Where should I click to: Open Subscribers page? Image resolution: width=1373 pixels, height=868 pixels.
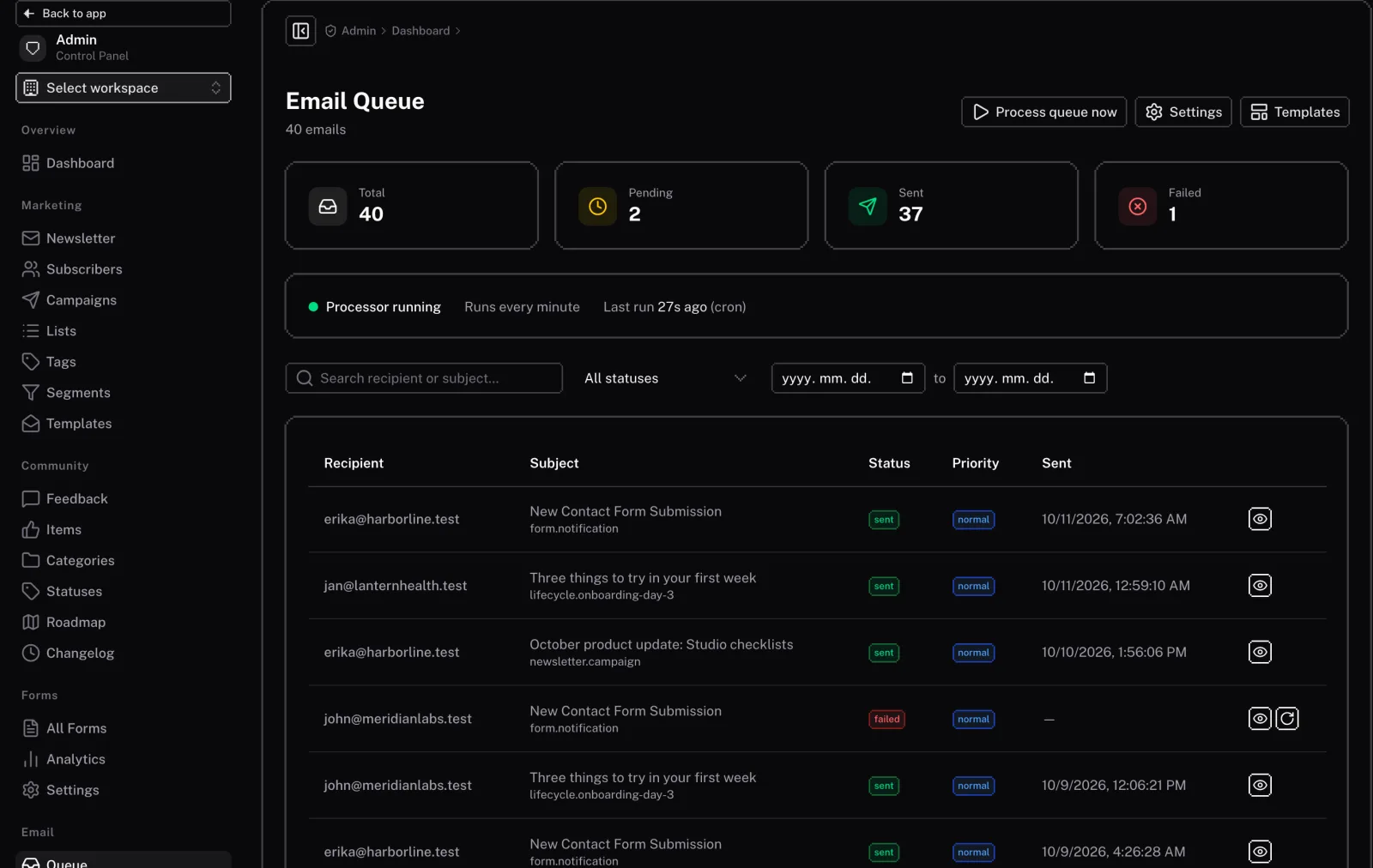(124, 269)
